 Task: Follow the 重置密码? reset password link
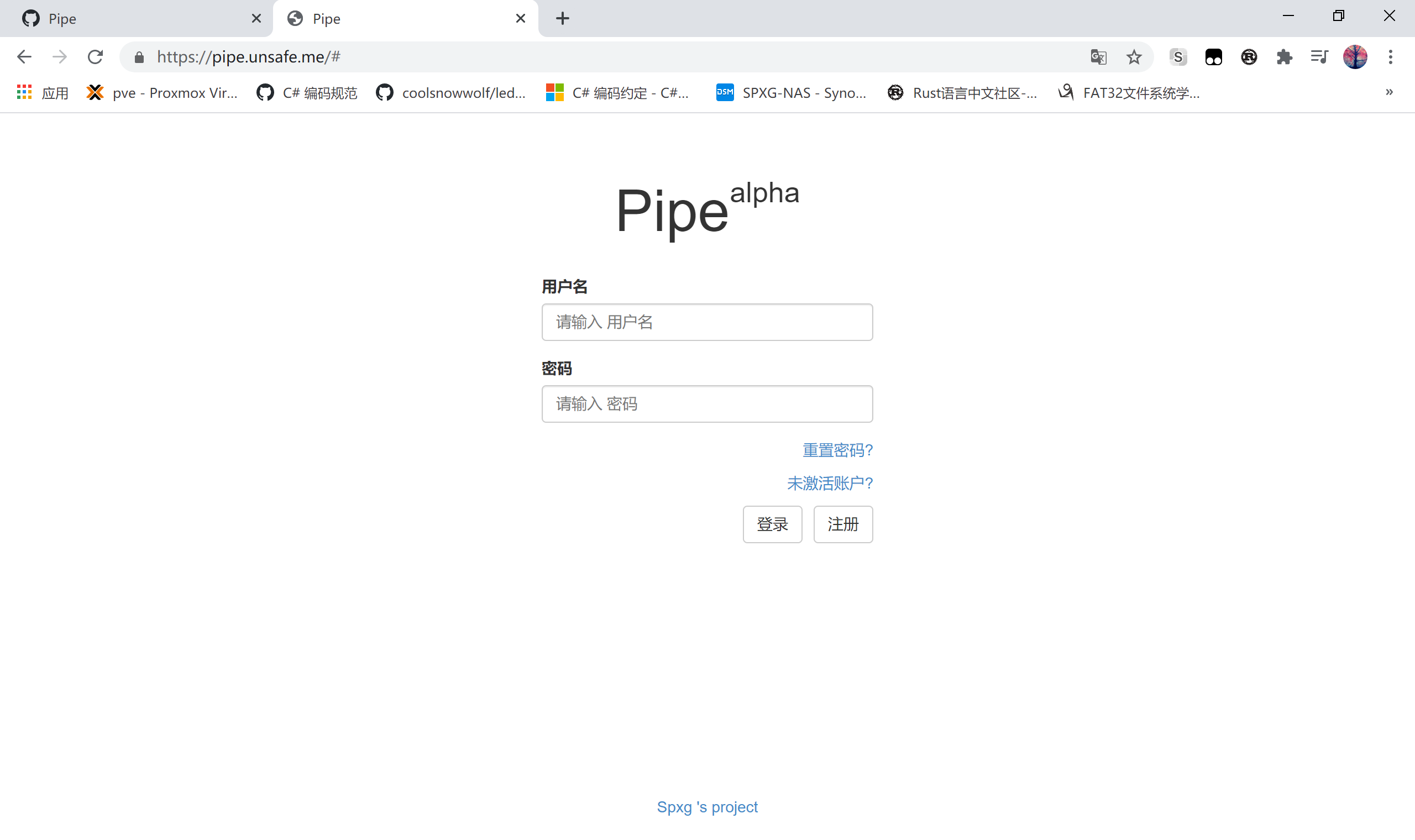pyautogui.click(x=837, y=450)
